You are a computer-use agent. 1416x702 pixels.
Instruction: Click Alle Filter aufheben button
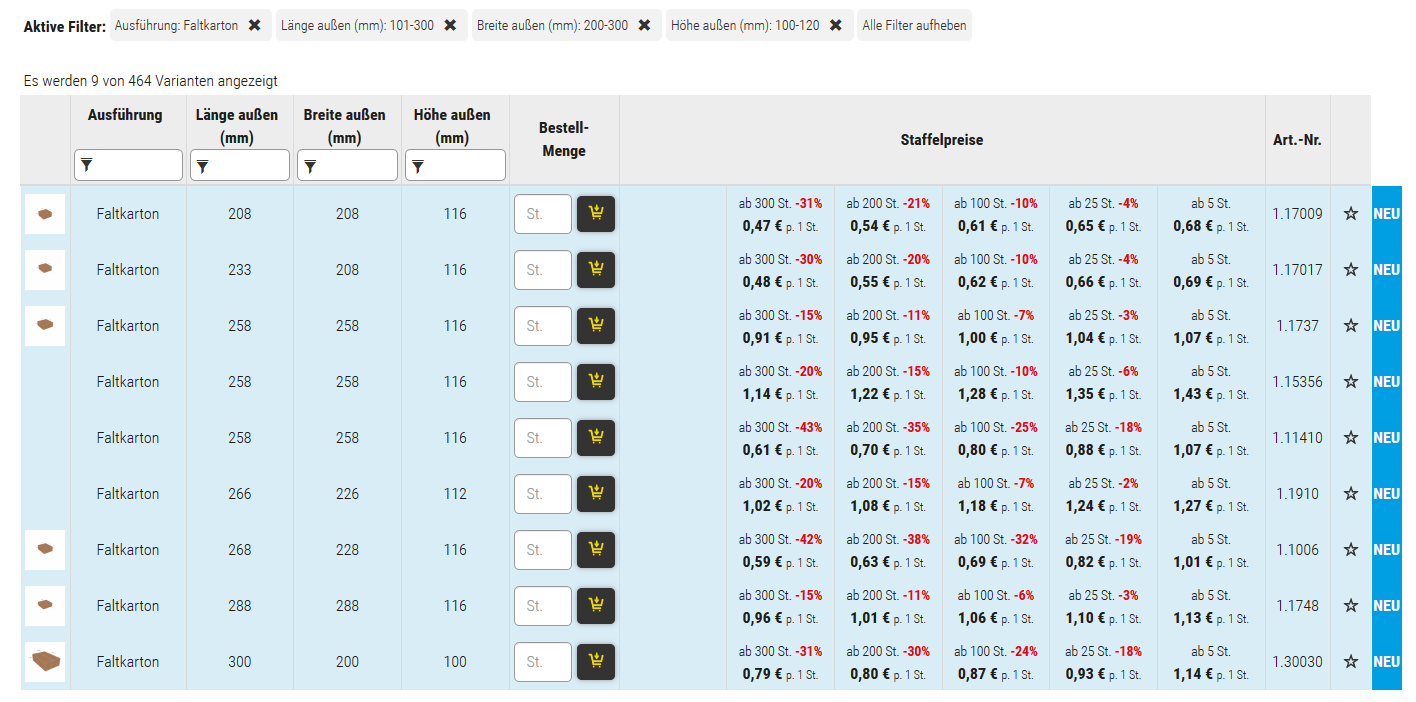tap(914, 25)
